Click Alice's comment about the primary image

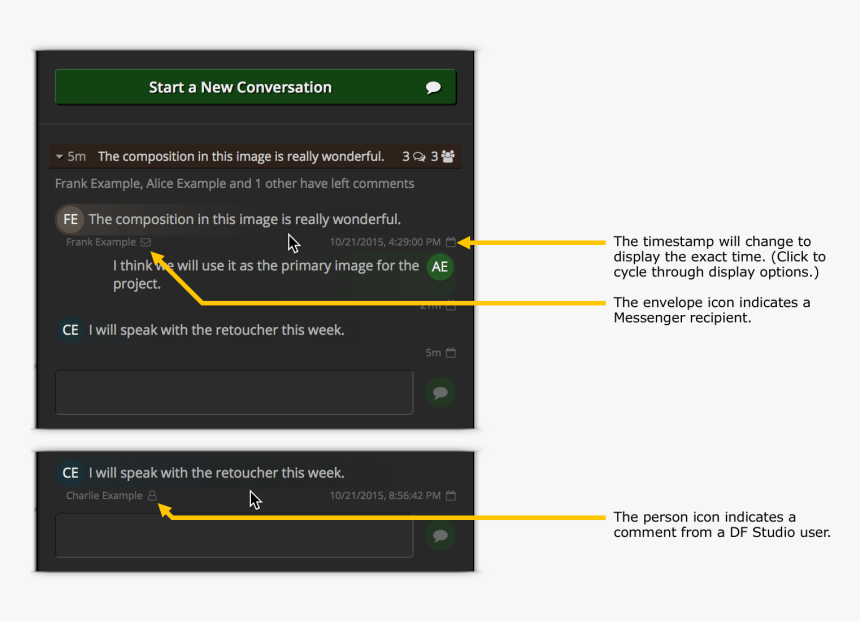point(266,274)
